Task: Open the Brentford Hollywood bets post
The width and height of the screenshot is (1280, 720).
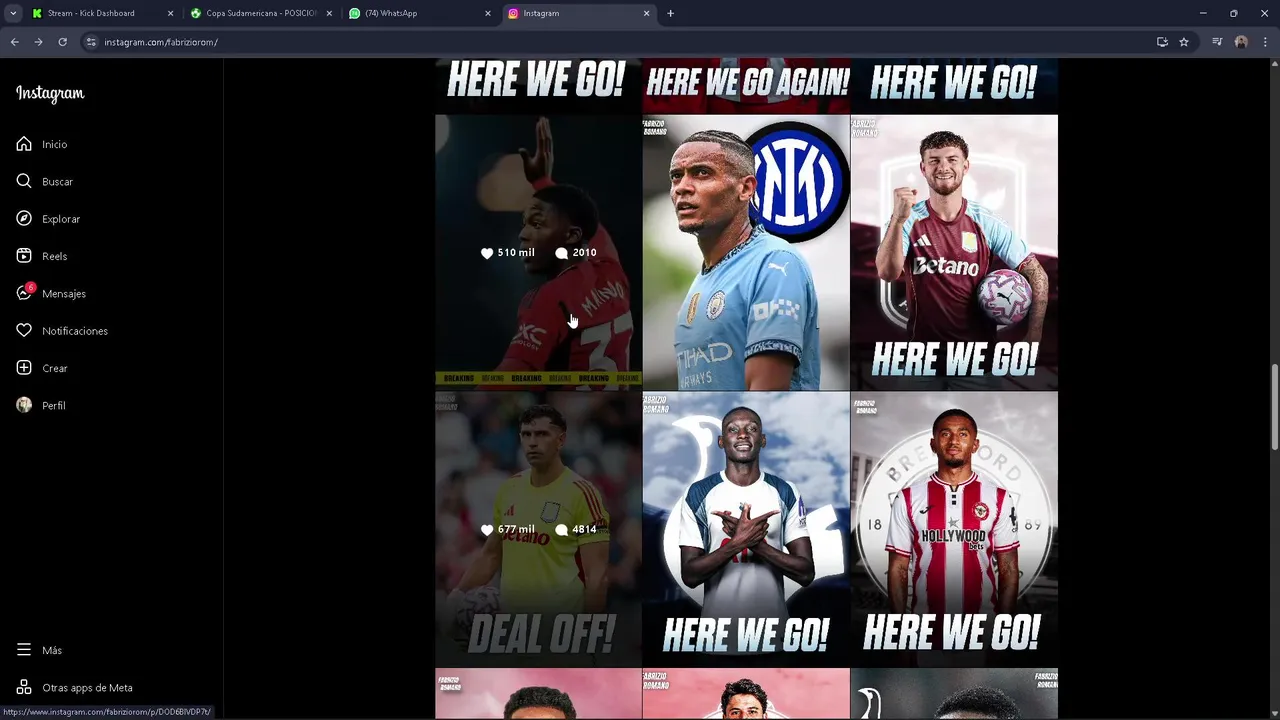Action: coord(954,529)
